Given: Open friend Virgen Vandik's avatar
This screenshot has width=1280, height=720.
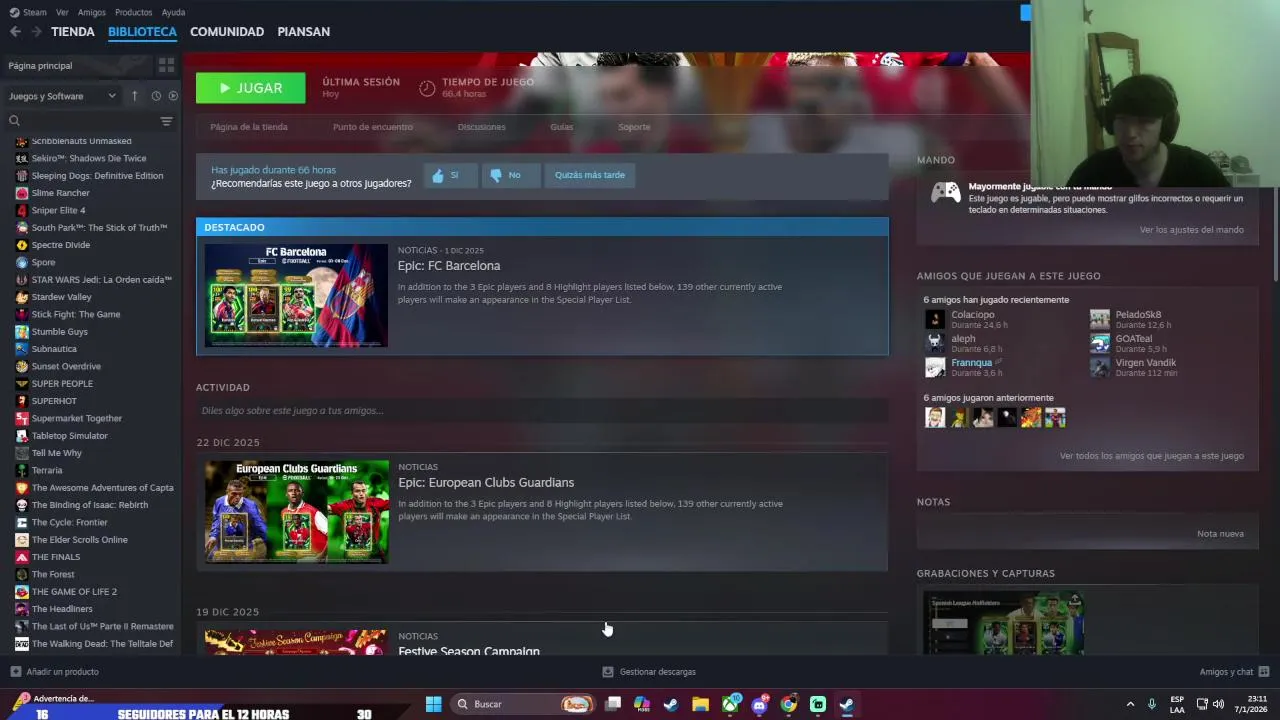Looking at the screenshot, I should (1100, 367).
